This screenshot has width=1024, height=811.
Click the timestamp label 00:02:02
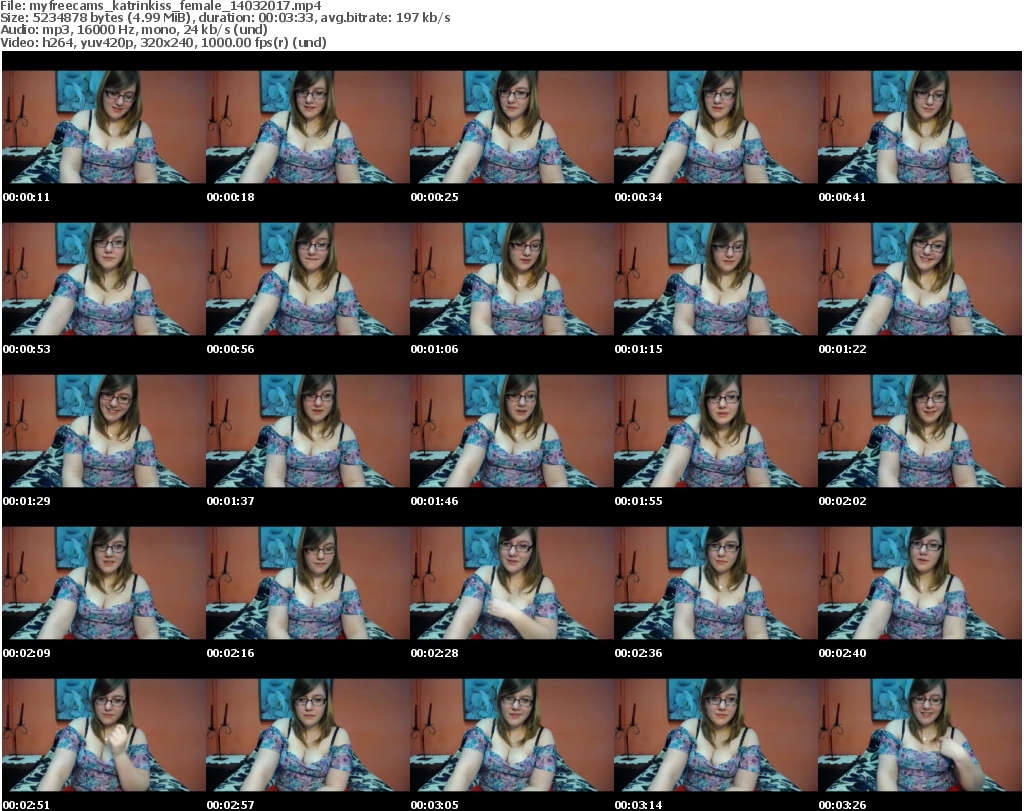pos(842,501)
